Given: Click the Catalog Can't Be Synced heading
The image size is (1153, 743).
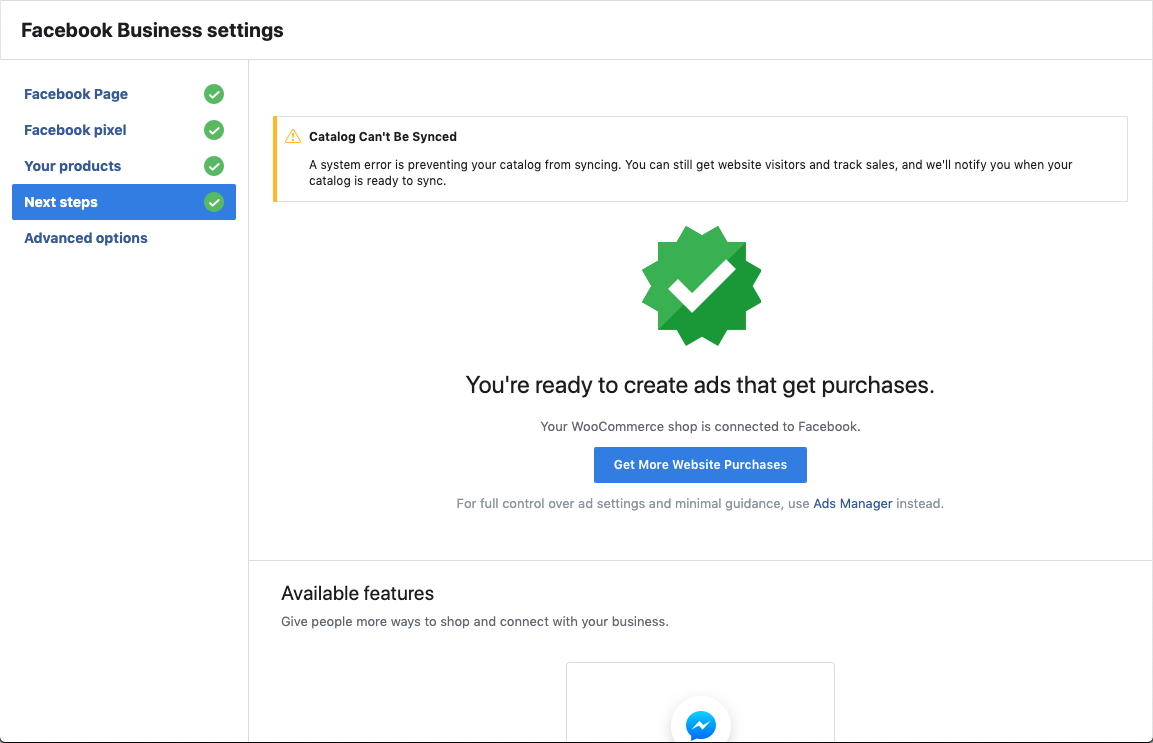Looking at the screenshot, I should pyautogui.click(x=382, y=137).
